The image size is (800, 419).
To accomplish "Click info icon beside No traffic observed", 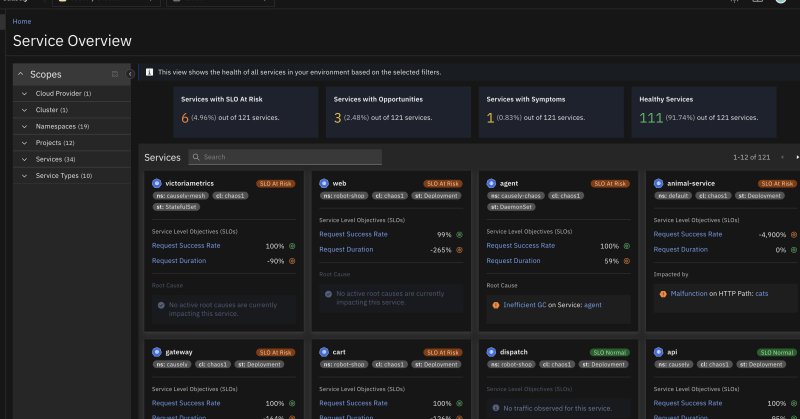I will tap(495, 408).
